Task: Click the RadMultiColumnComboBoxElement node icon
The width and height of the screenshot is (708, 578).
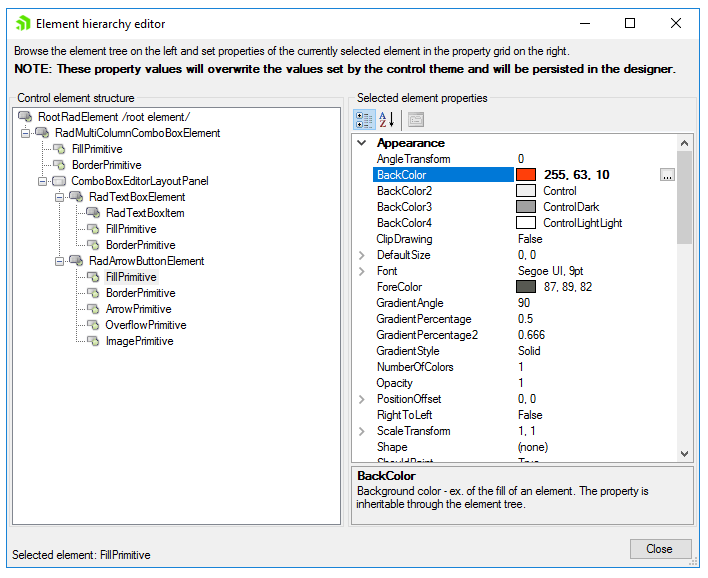Action: click(42, 133)
